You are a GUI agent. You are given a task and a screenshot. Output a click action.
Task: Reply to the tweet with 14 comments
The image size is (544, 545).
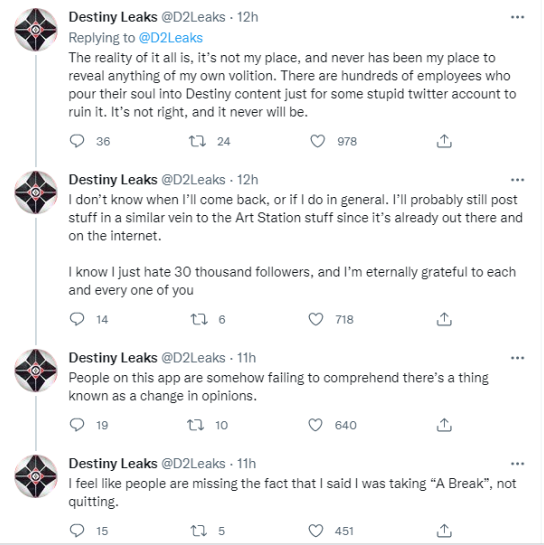tap(77, 319)
